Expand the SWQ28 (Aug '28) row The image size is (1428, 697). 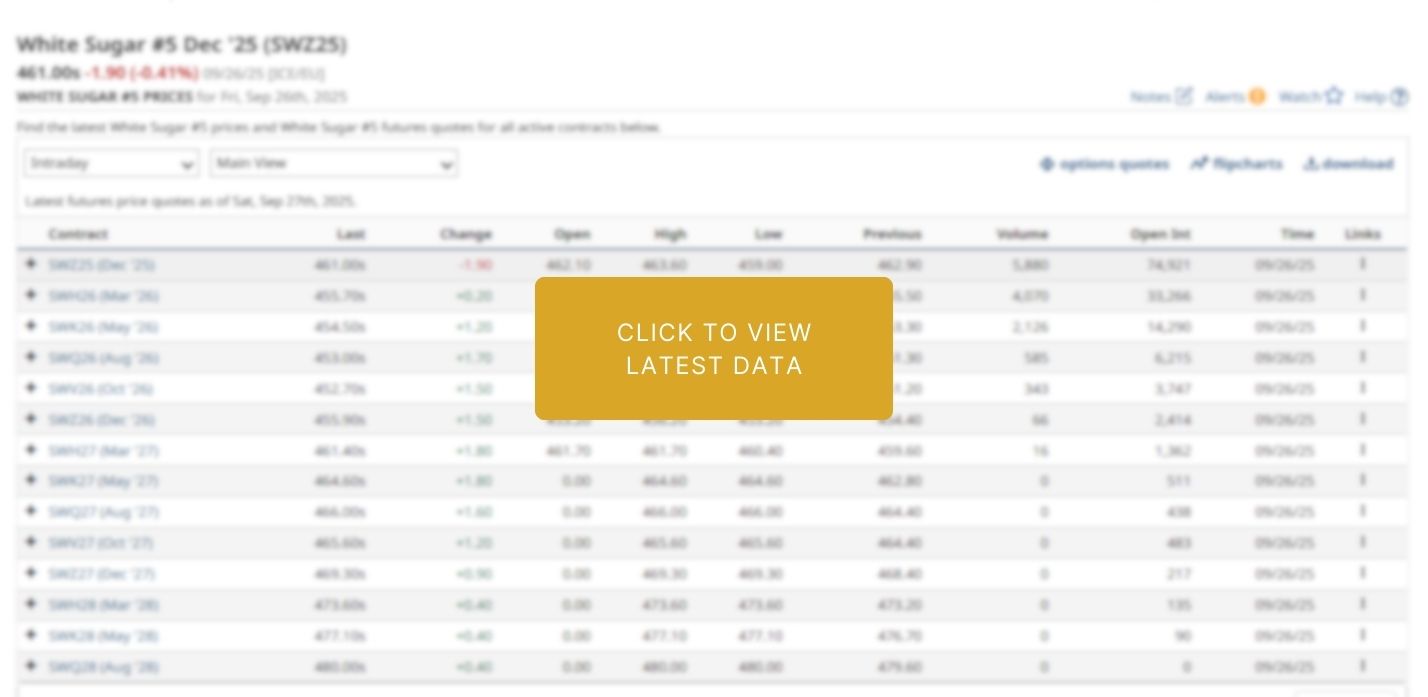click(x=31, y=666)
